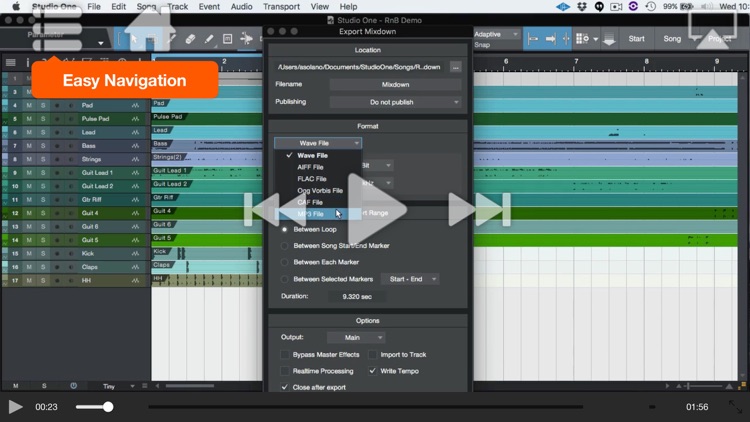Uncheck Close after export
Viewport: 750px width, 422px height.
[285, 387]
